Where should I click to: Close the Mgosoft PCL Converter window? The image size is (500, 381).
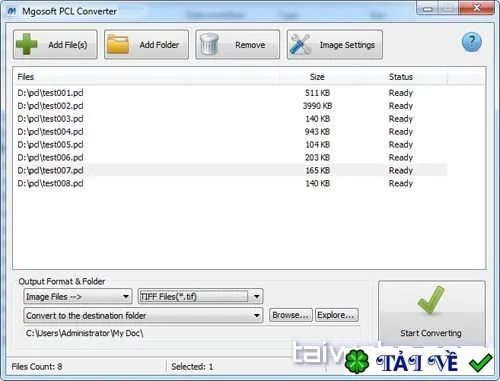[477, 8]
